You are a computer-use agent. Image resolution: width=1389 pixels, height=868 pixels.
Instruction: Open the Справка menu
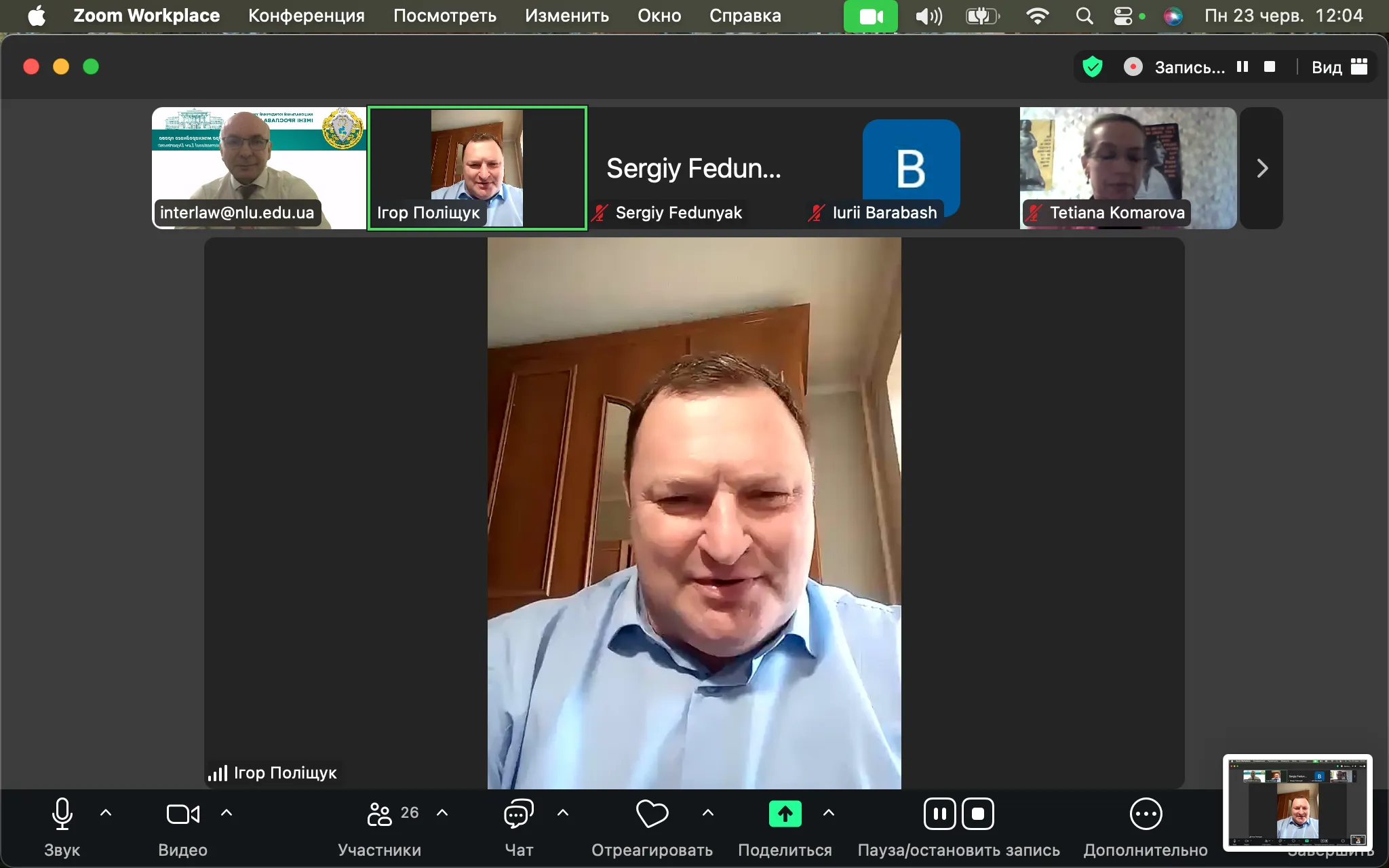[745, 16]
